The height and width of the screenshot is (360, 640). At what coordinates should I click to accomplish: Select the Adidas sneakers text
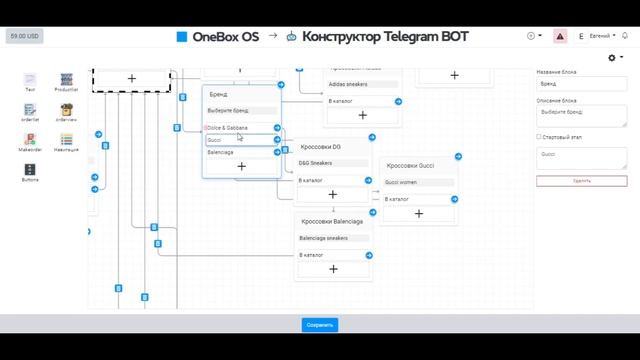(x=348, y=84)
